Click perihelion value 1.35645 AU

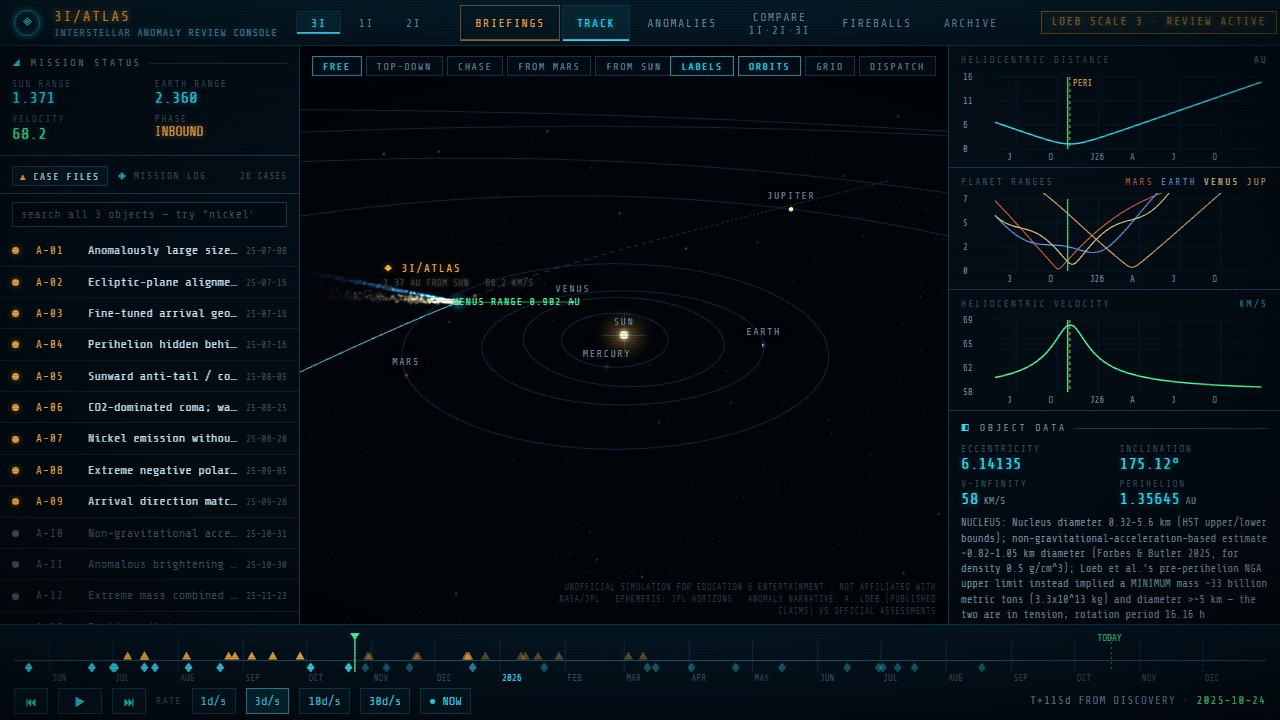tap(1158, 499)
